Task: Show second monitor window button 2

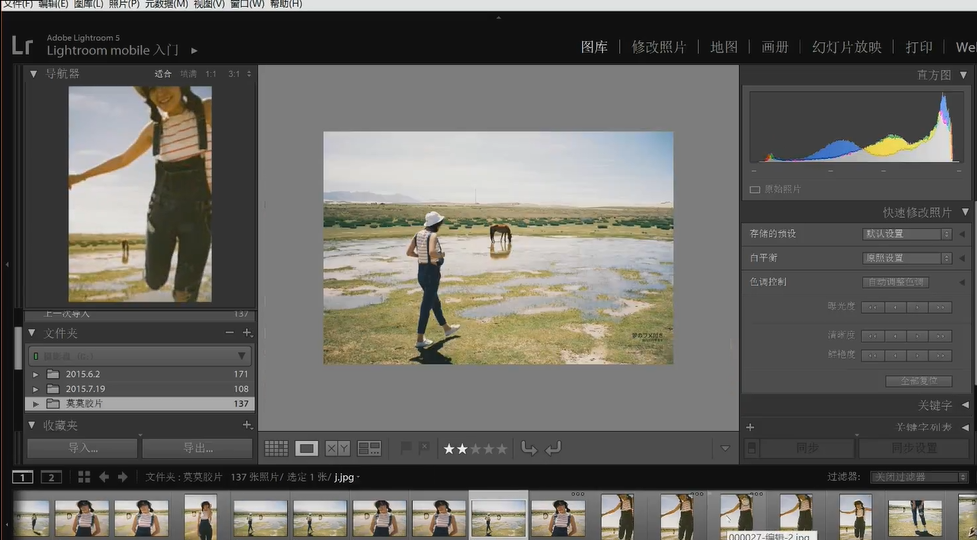Action: click(51, 477)
